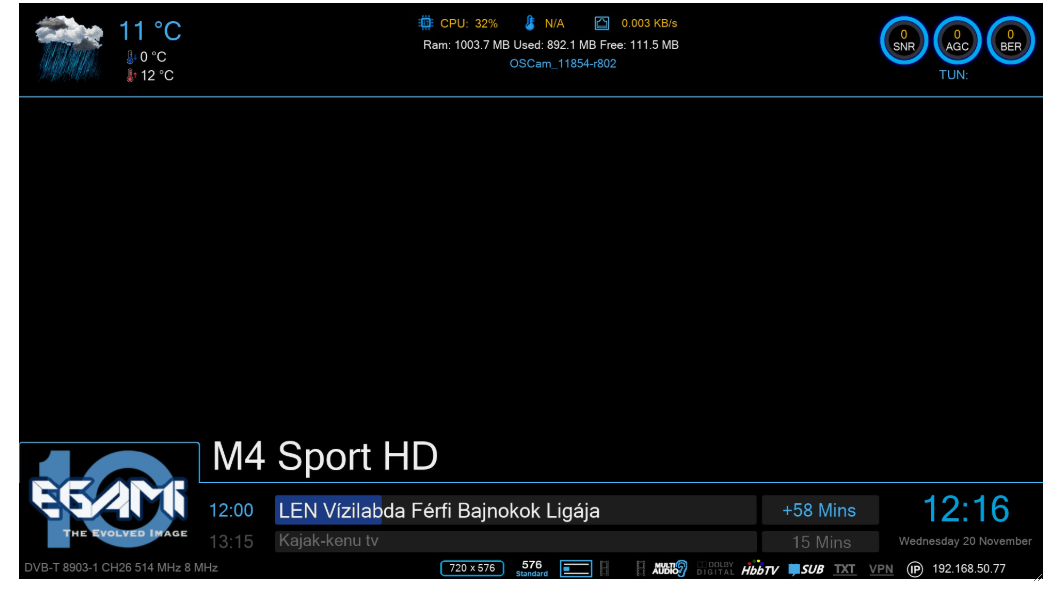This screenshot has width=1058, height=594.
Task: Click the M4 Sport HD channel name
Action: coord(325,456)
